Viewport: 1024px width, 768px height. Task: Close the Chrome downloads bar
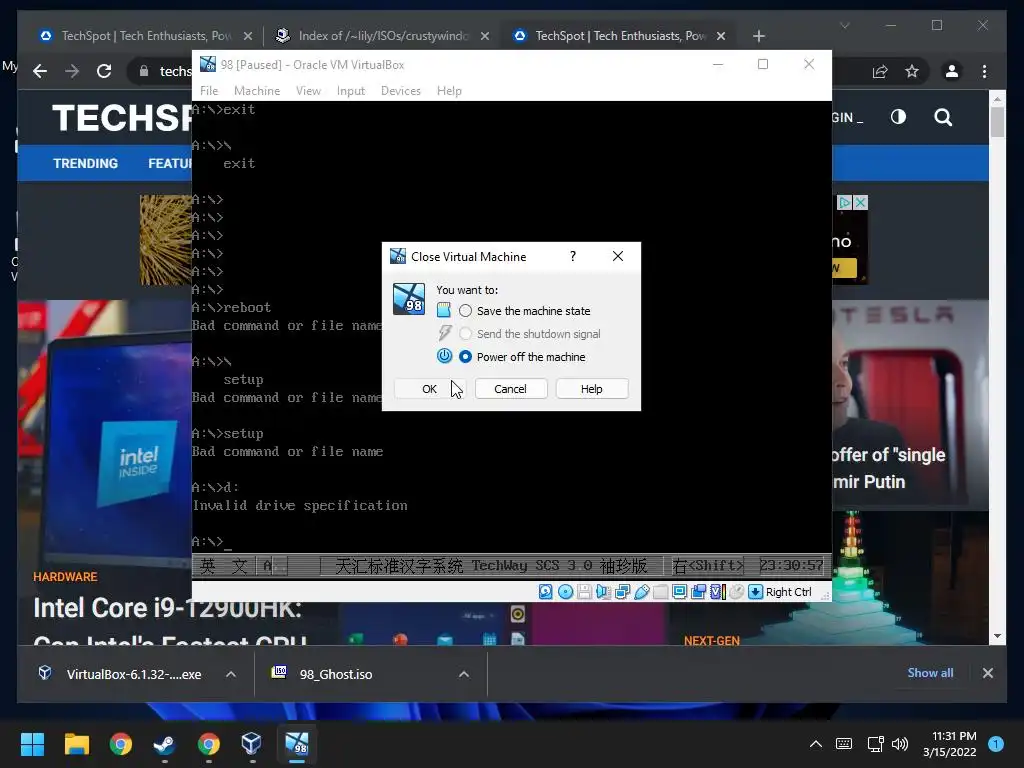coord(987,673)
